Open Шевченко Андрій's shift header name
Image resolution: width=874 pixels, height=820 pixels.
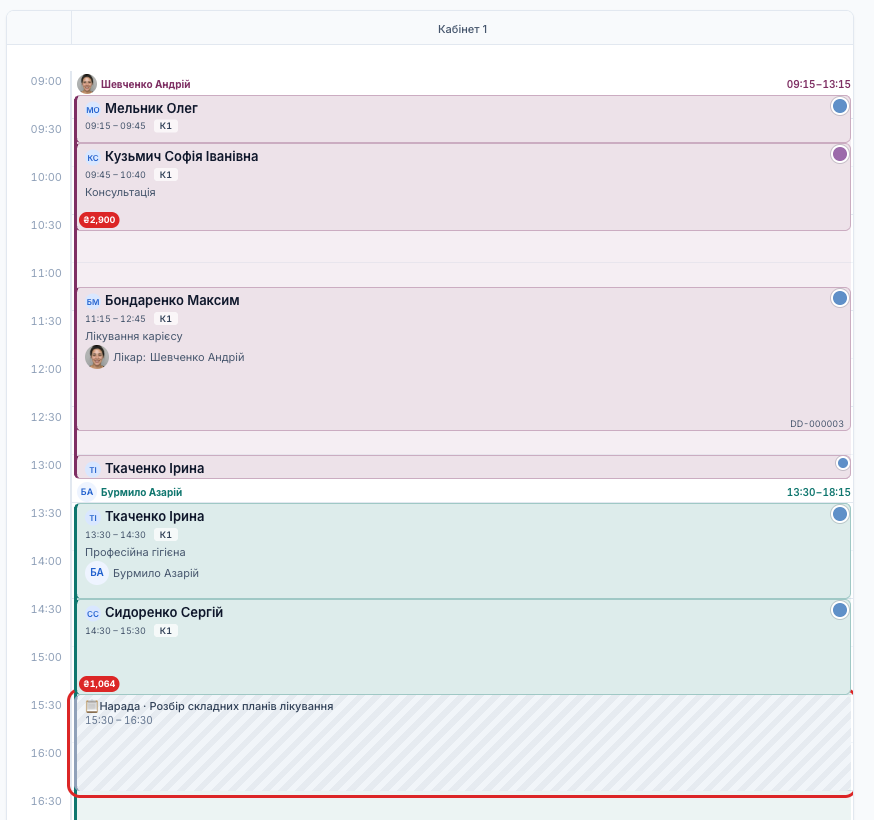click(x=145, y=84)
